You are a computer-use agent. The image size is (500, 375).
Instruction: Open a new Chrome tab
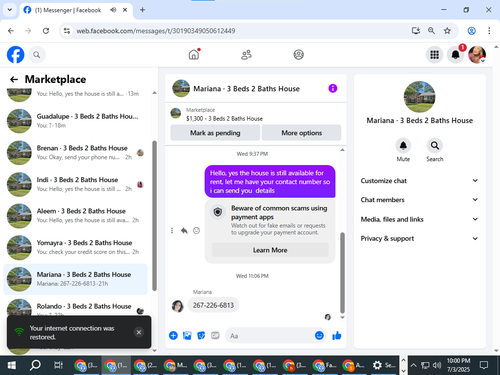click(142, 10)
